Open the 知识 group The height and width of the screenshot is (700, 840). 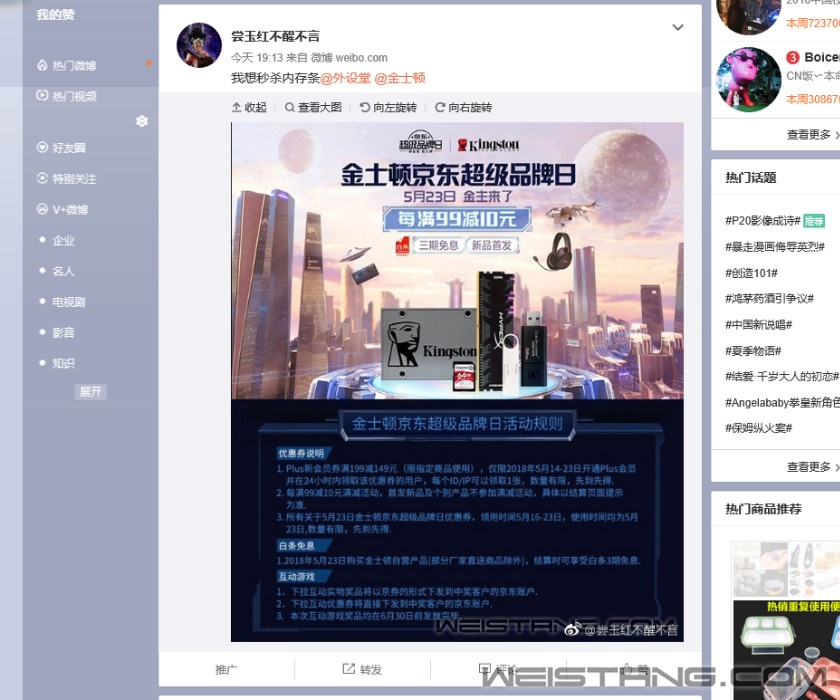pos(63,363)
